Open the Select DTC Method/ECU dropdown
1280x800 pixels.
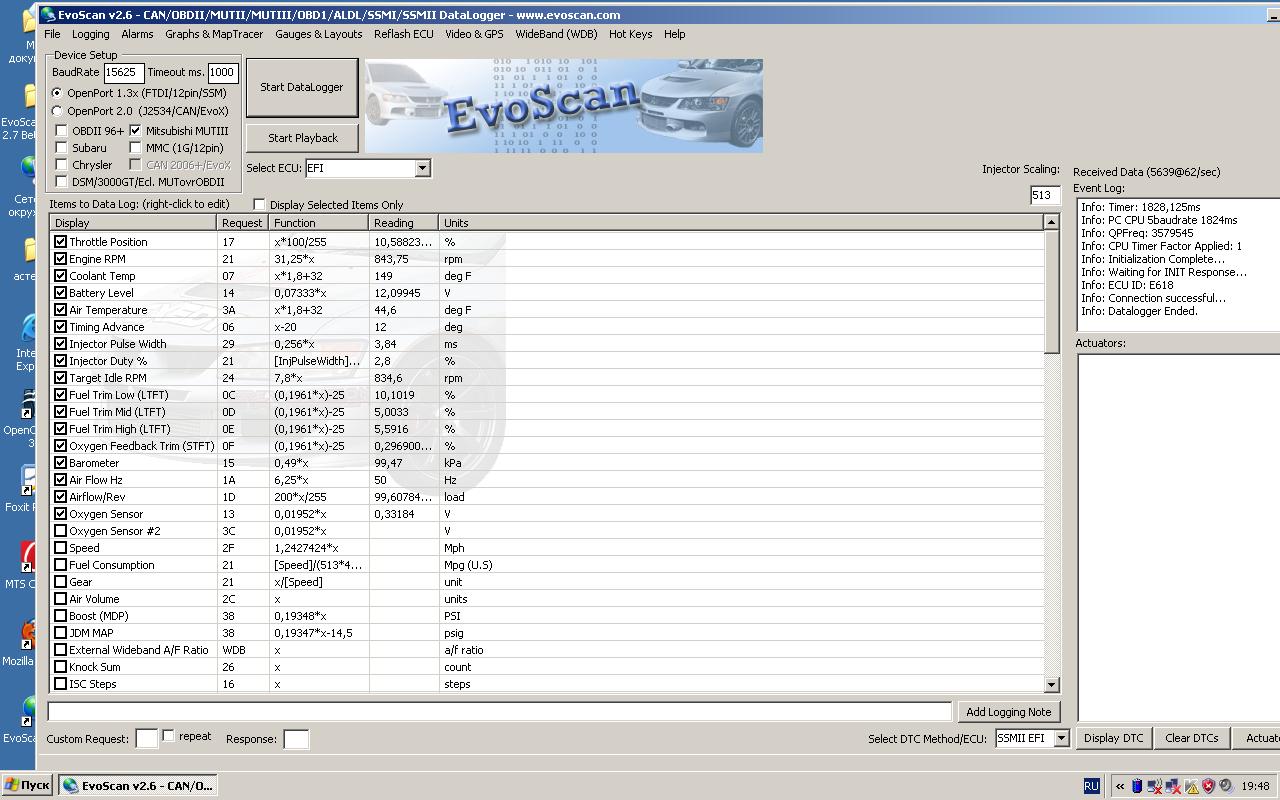pos(1061,738)
